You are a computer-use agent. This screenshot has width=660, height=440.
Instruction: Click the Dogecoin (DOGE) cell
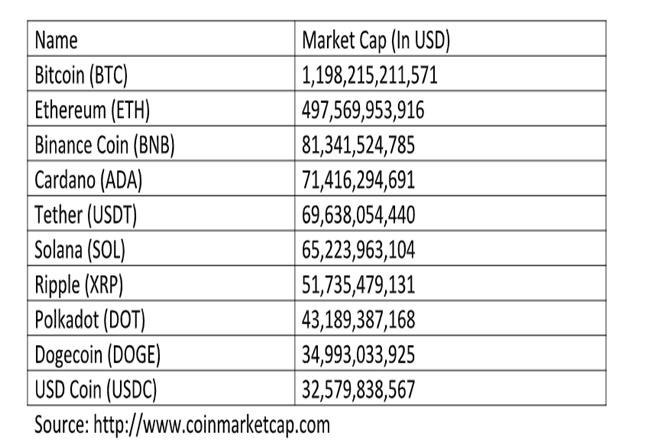(96, 354)
